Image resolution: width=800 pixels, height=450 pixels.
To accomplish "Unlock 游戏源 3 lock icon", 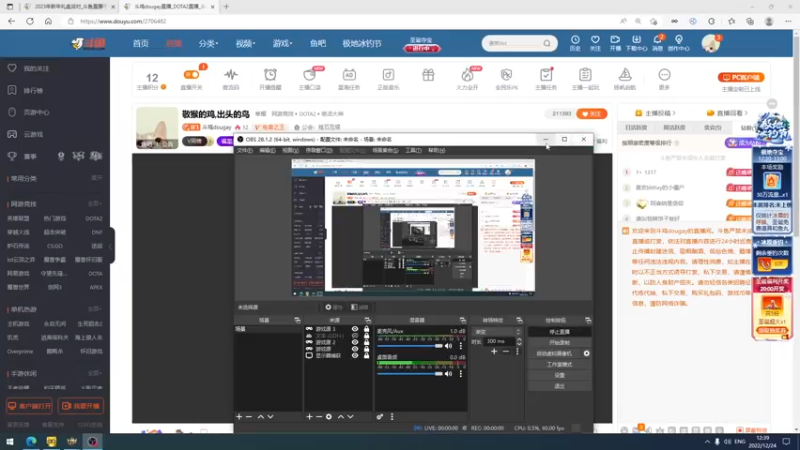I will [366, 329].
